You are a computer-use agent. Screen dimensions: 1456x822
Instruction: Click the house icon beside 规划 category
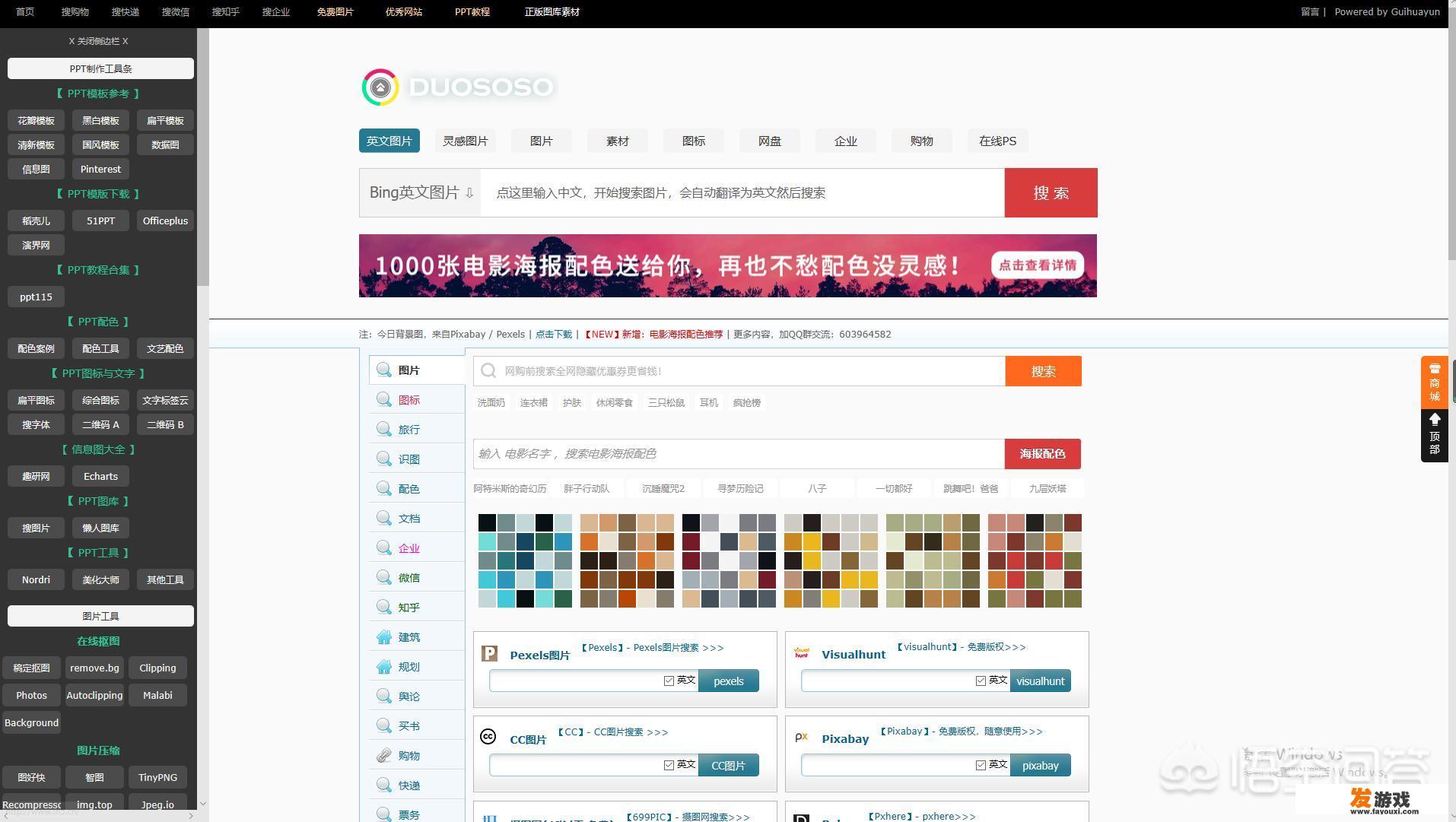point(384,666)
